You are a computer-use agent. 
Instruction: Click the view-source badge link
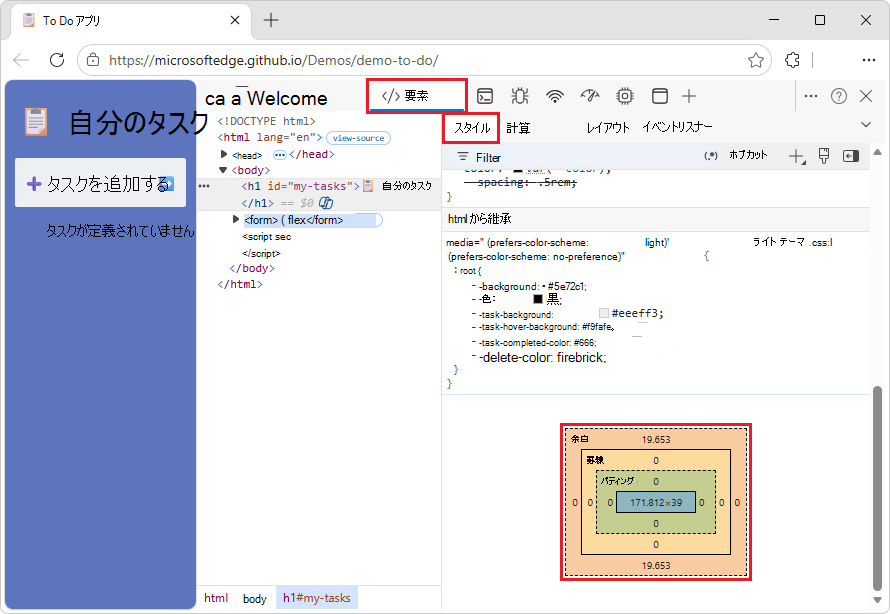[x=358, y=138]
